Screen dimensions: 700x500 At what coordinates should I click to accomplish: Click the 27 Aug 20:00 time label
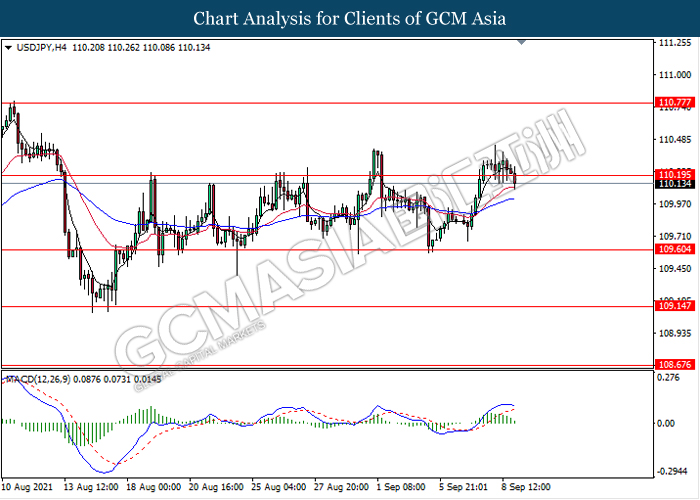point(341,487)
